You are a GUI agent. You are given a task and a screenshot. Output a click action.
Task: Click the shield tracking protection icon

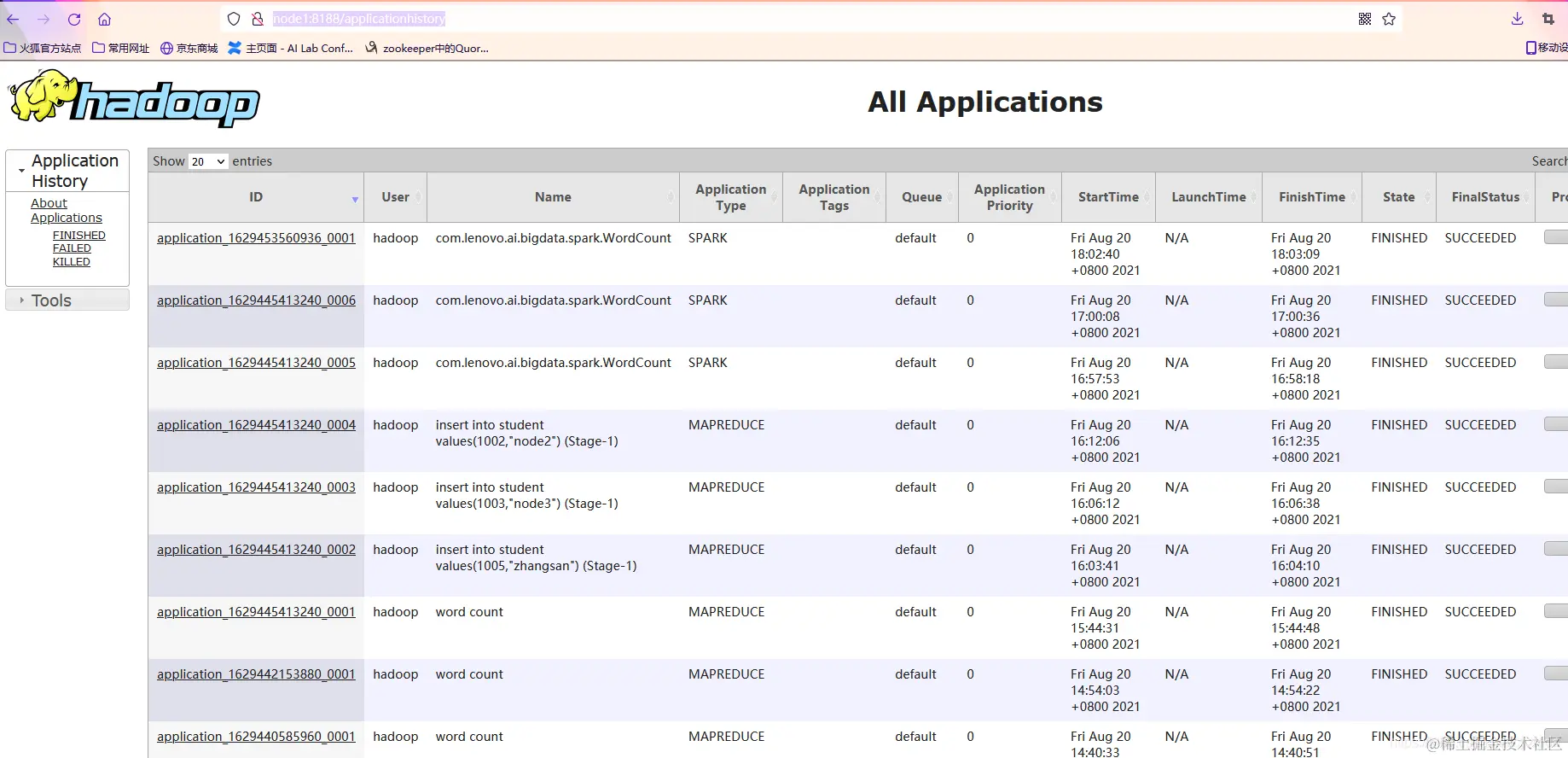click(x=234, y=19)
